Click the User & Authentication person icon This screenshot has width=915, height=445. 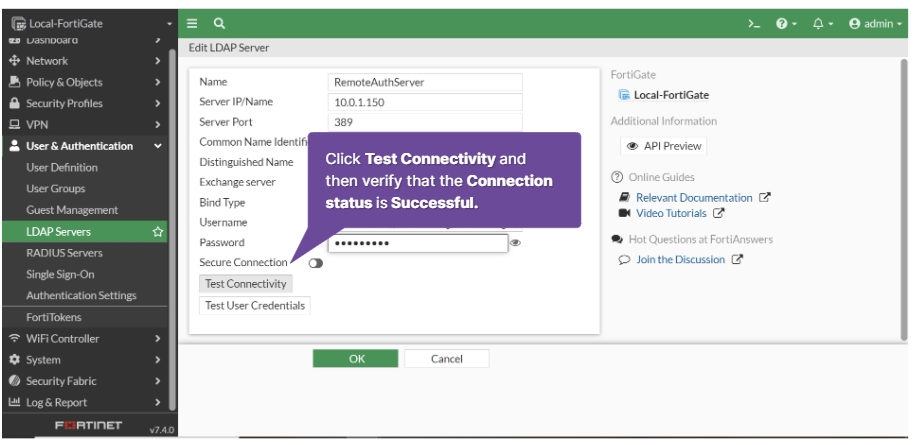[x=15, y=146]
